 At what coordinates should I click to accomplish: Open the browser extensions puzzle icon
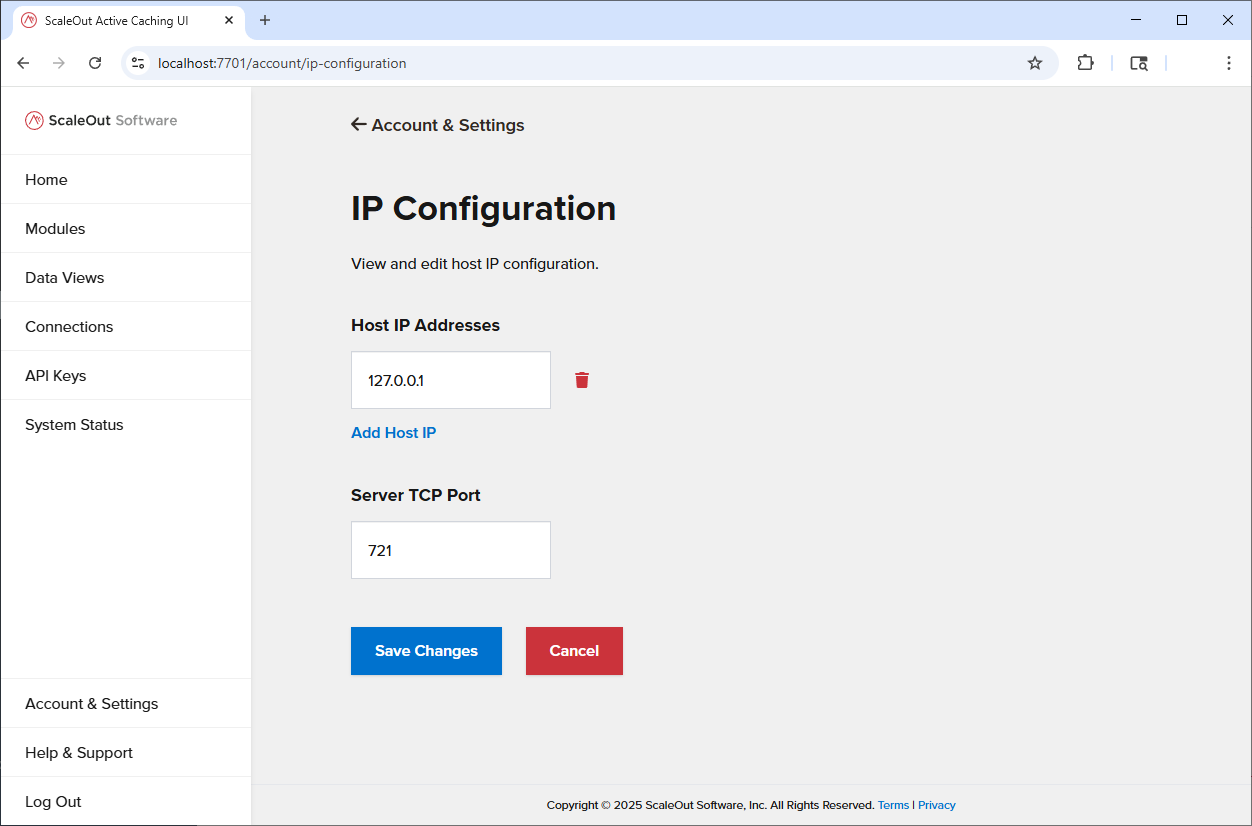tap(1085, 63)
